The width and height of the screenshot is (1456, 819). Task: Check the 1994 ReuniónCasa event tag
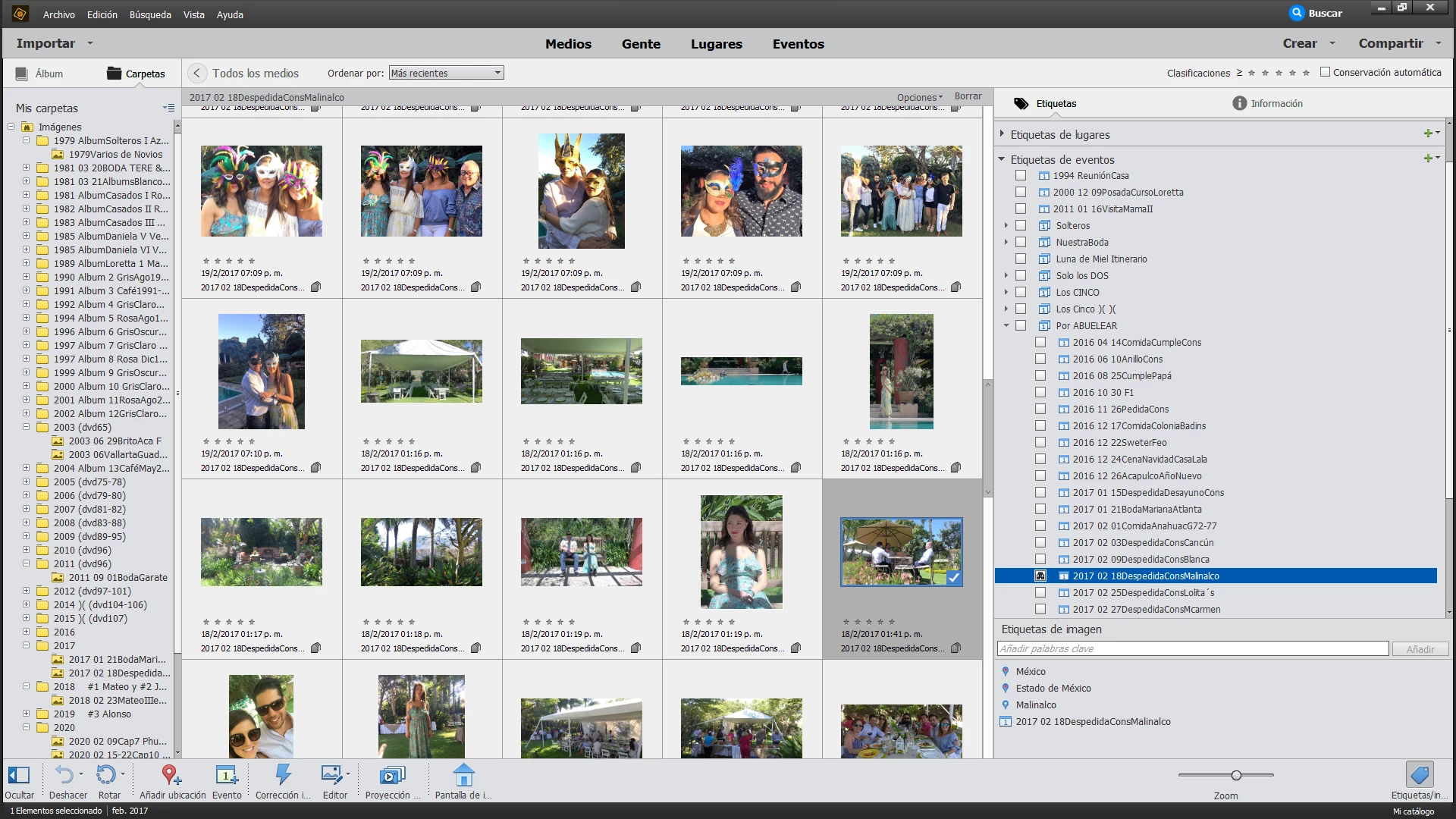(1021, 175)
